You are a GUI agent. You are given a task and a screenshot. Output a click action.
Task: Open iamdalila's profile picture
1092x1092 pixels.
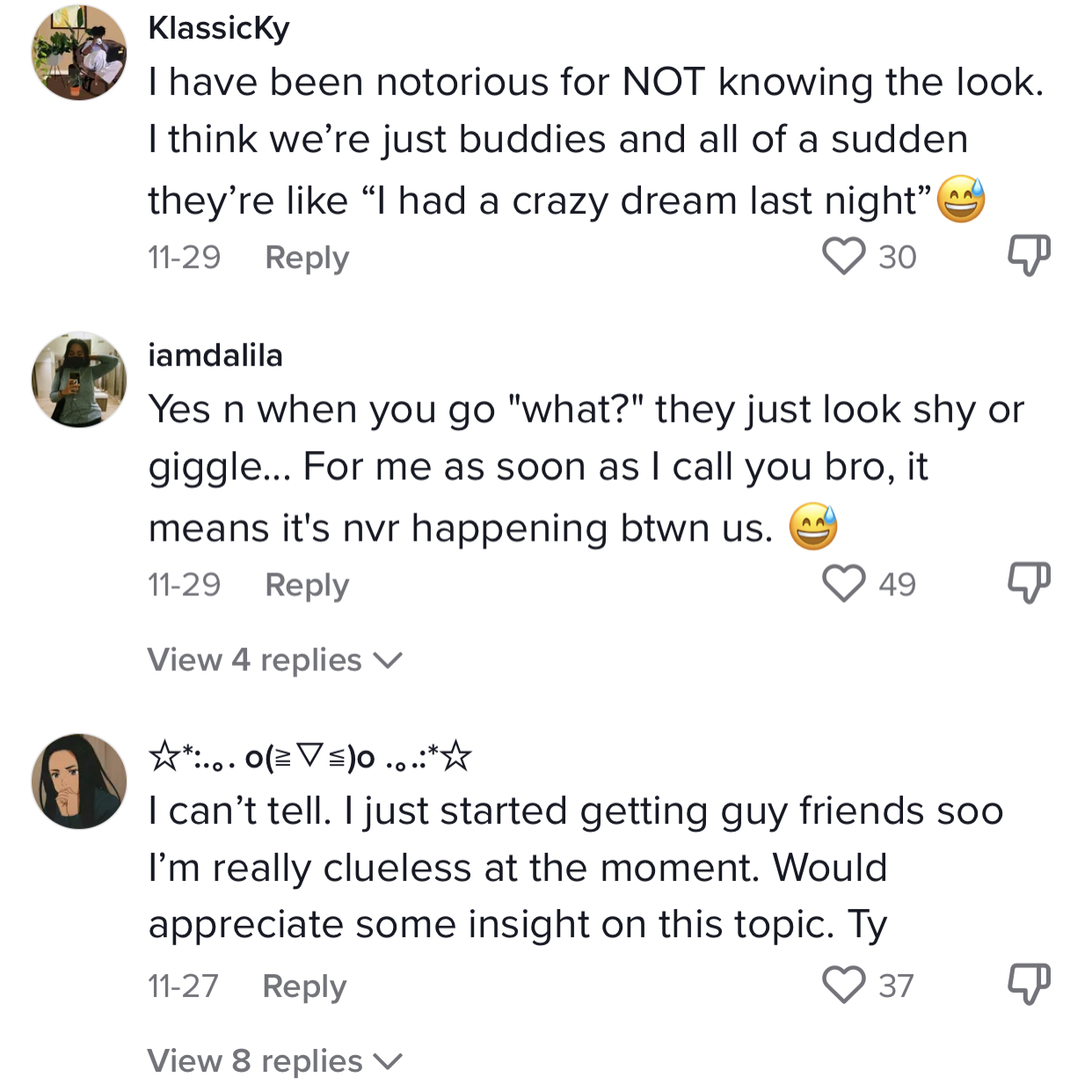click(x=79, y=380)
